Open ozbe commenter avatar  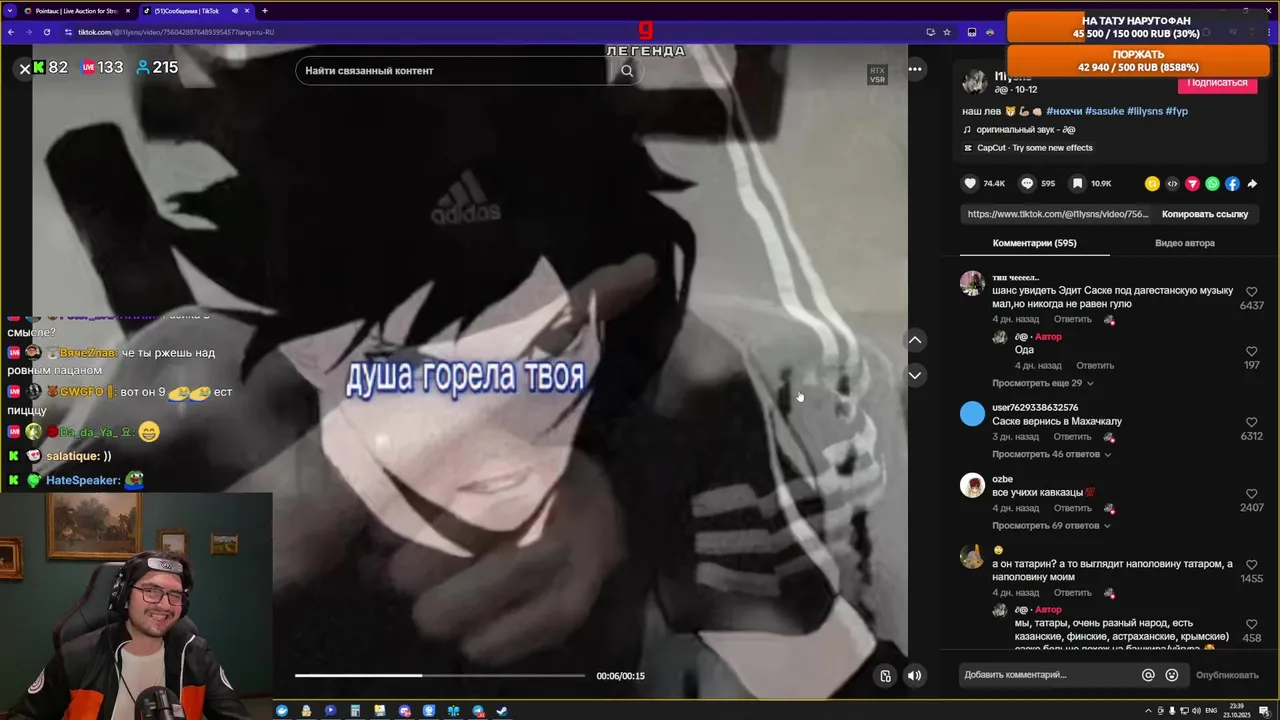[x=972, y=485]
